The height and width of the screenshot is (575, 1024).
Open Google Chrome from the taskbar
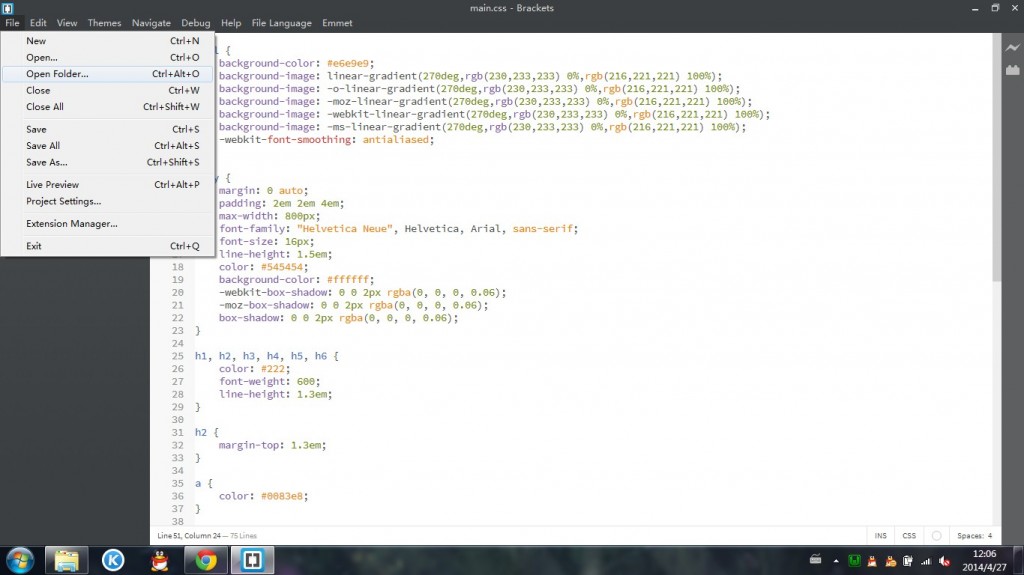click(x=206, y=561)
